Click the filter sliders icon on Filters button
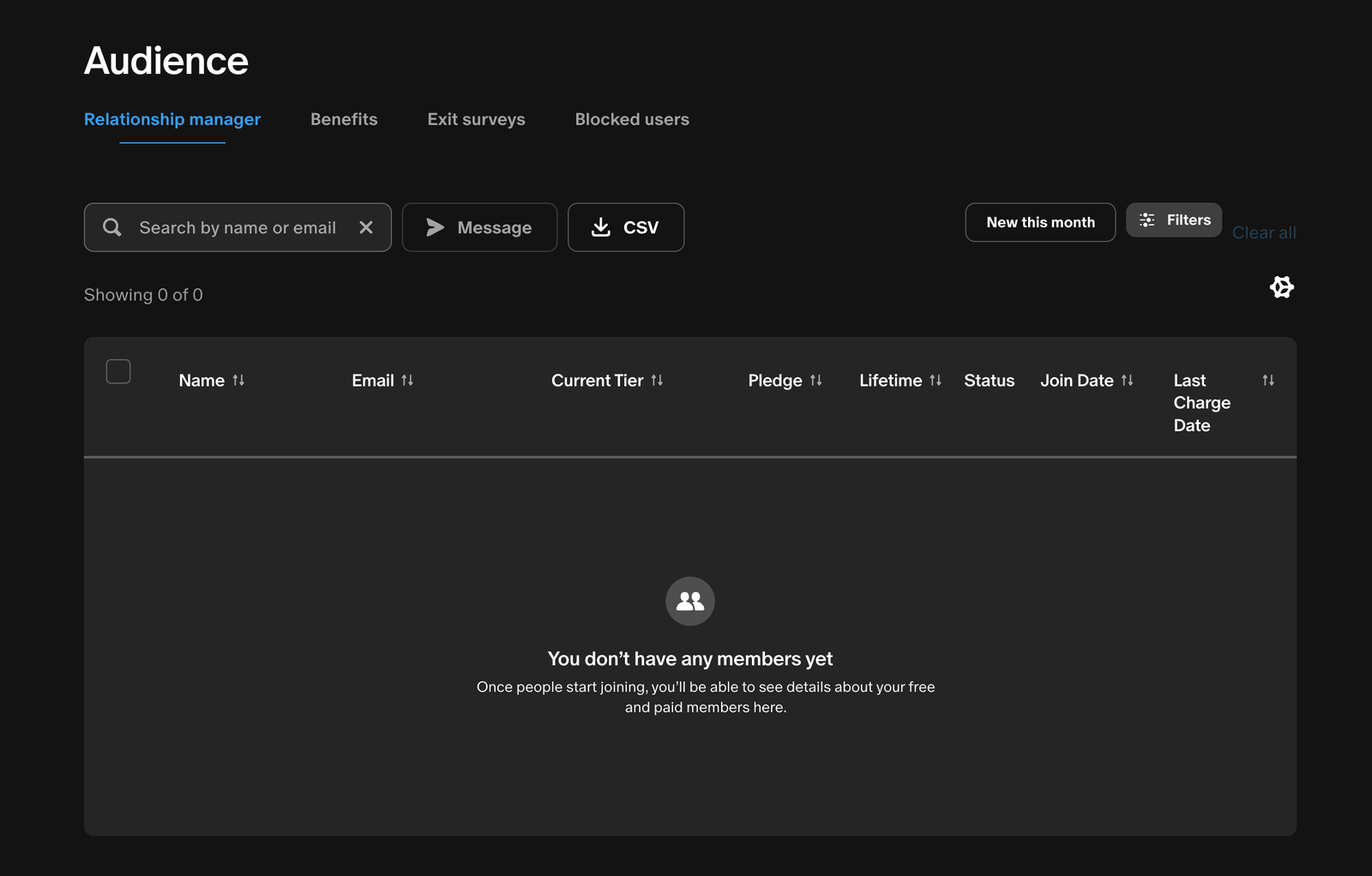 pyautogui.click(x=1146, y=220)
